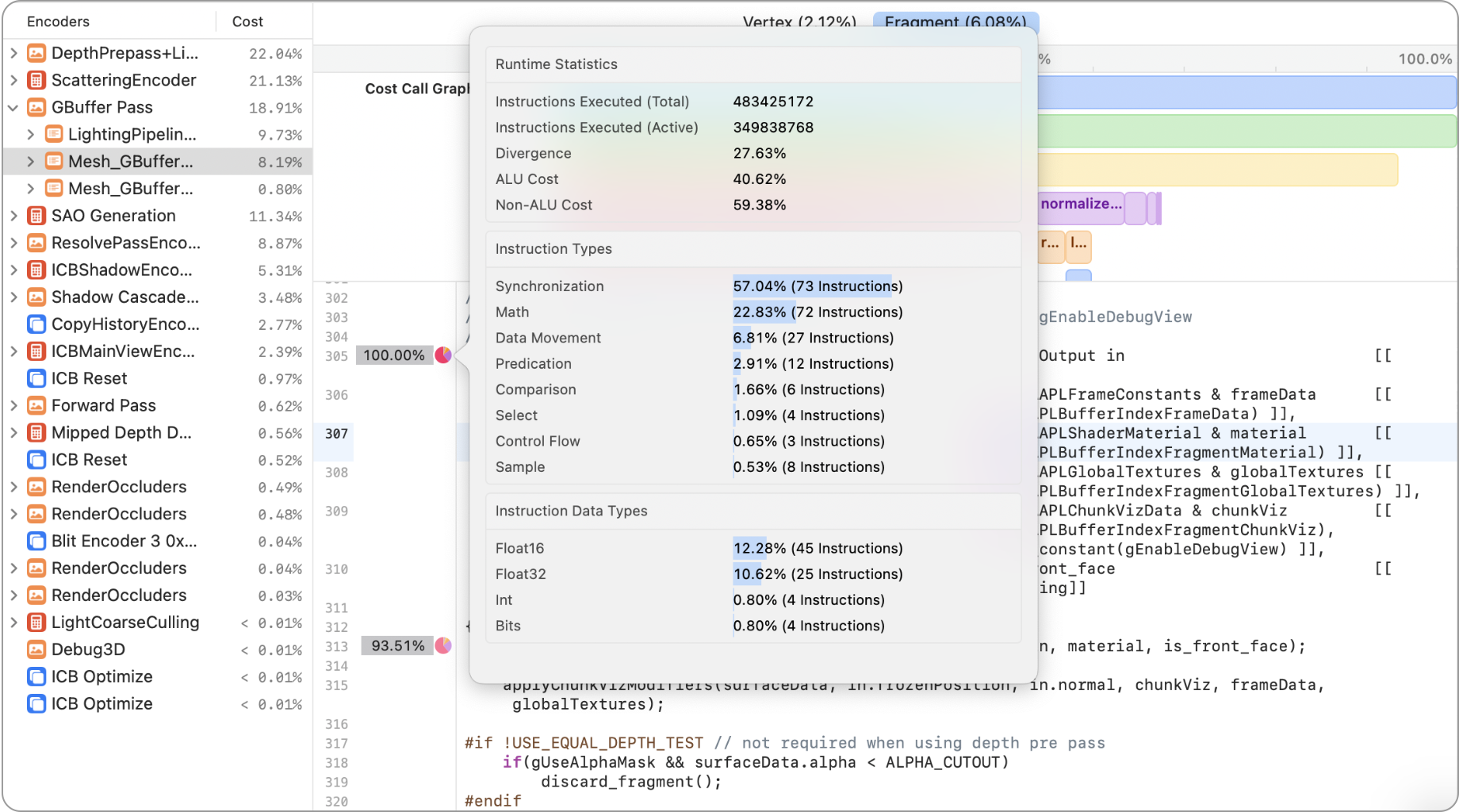The width and height of the screenshot is (1459, 812).
Task: Click the purple normalize call graph bar
Action: click(1081, 205)
